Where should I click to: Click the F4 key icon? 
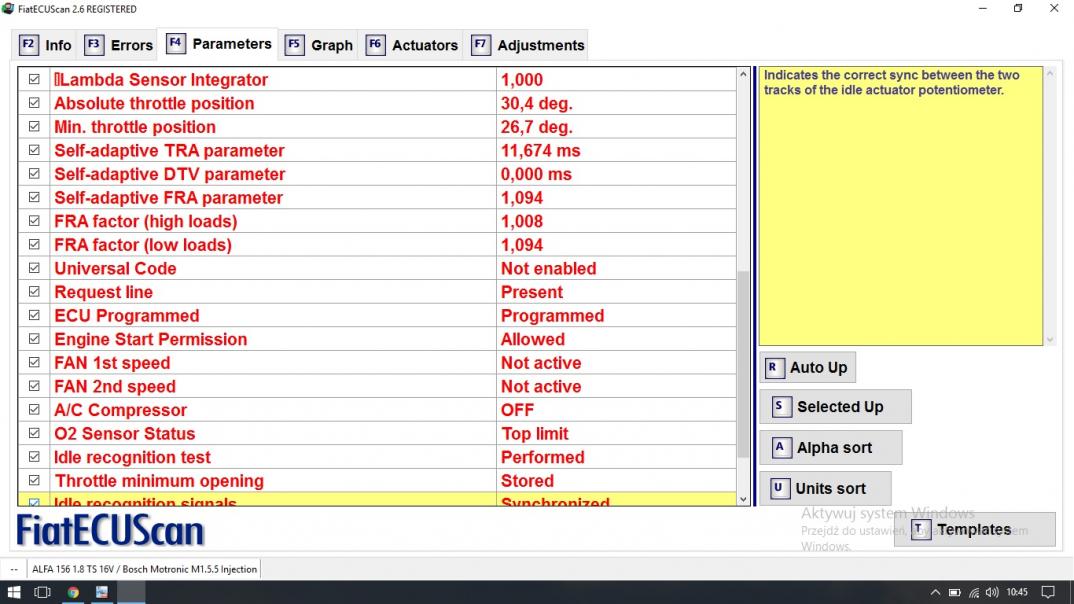point(175,44)
